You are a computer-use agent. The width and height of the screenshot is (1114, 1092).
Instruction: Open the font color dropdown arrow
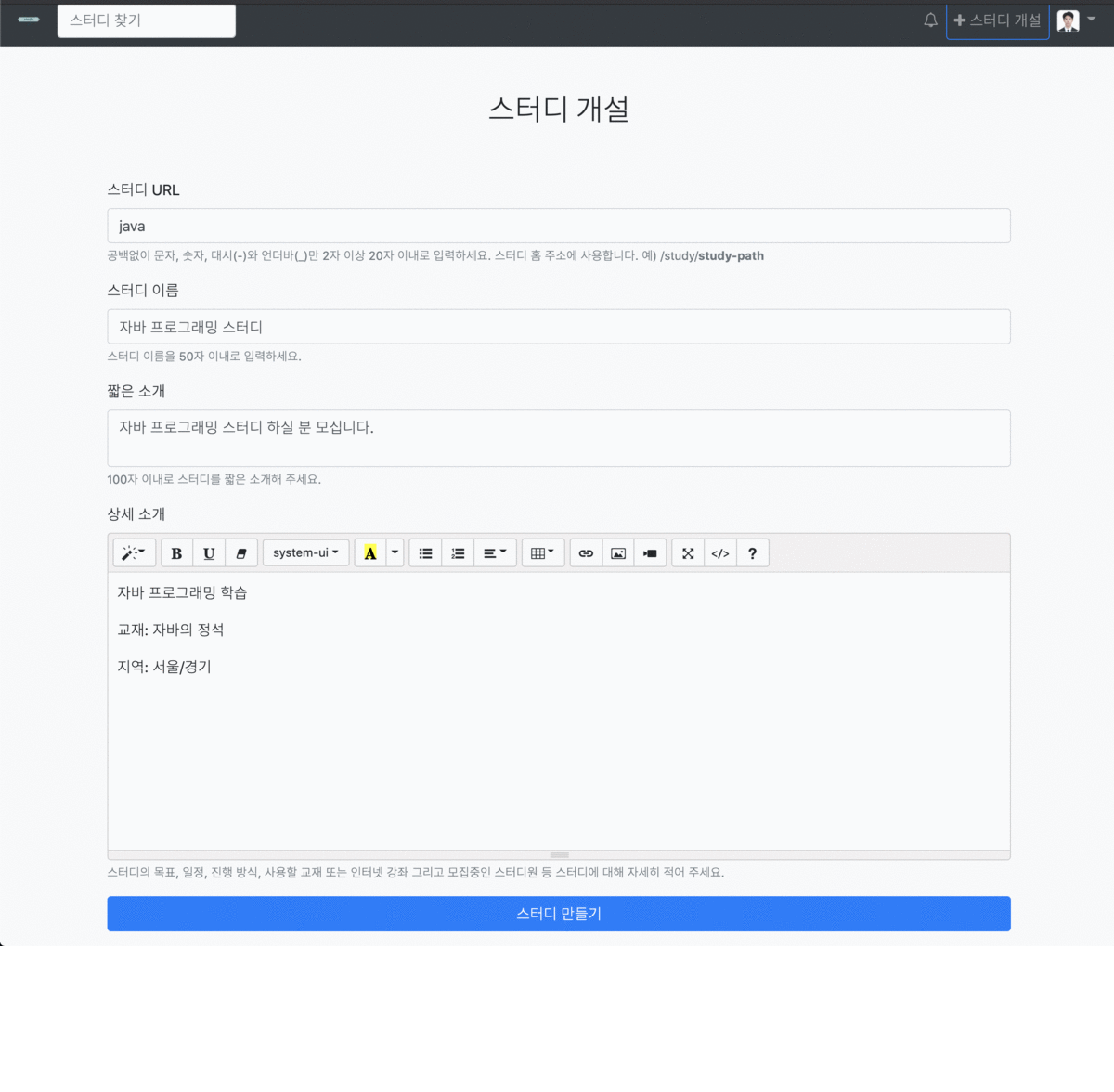pos(394,552)
